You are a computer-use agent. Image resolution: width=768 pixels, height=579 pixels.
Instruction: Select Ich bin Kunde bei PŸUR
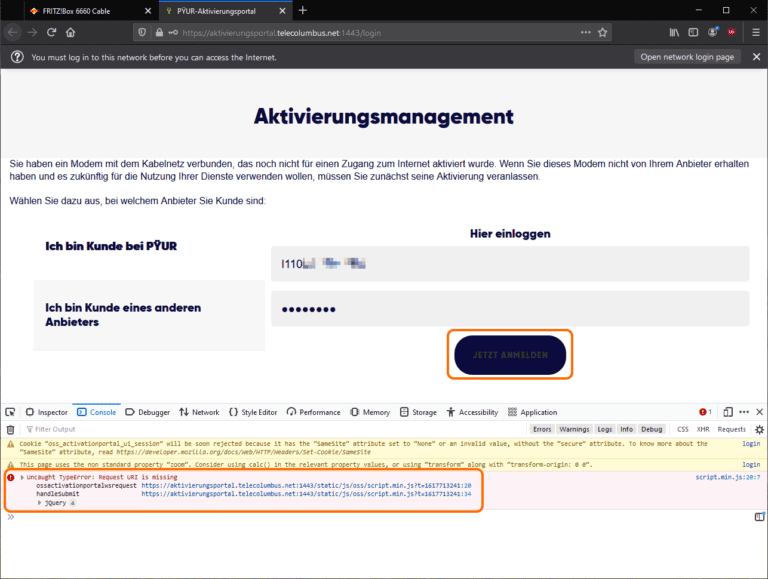point(111,246)
